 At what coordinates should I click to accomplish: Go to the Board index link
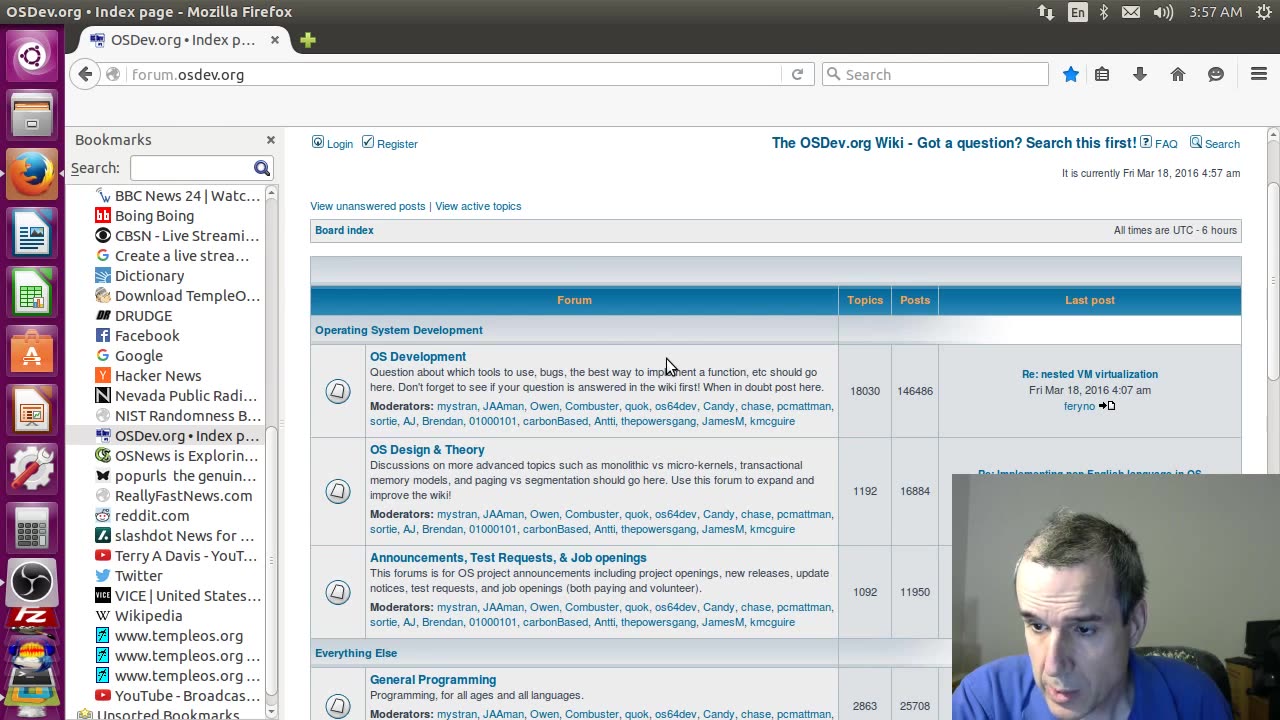[x=344, y=230]
